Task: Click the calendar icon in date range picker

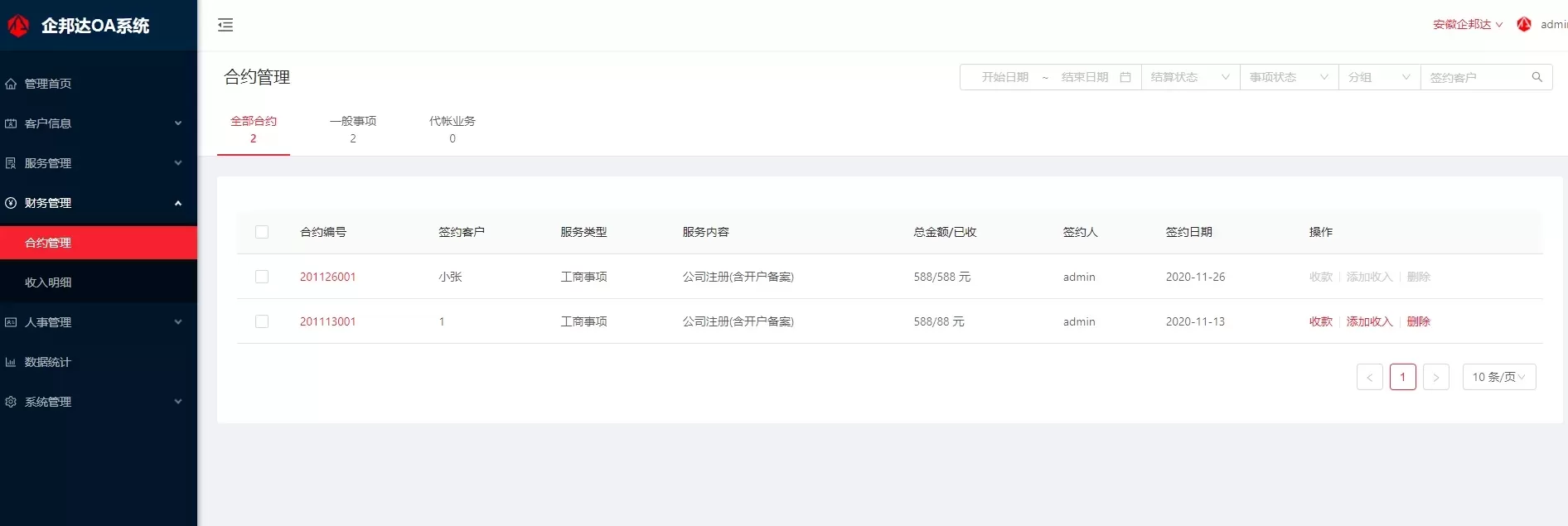Action: (x=1125, y=77)
